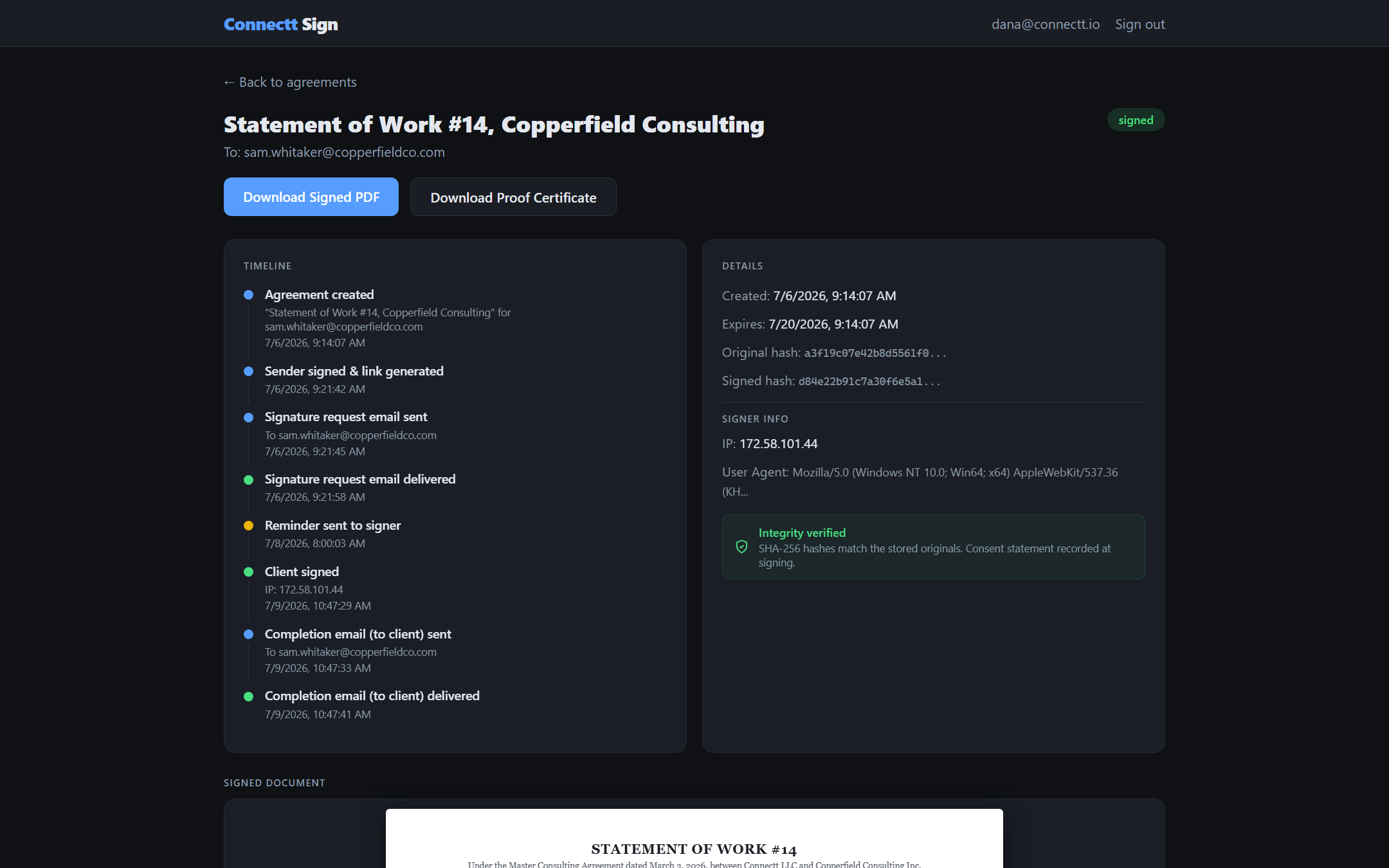The image size is (1389, 868).
Task: Click the User Agent string
Action: (x=920, y=482)
